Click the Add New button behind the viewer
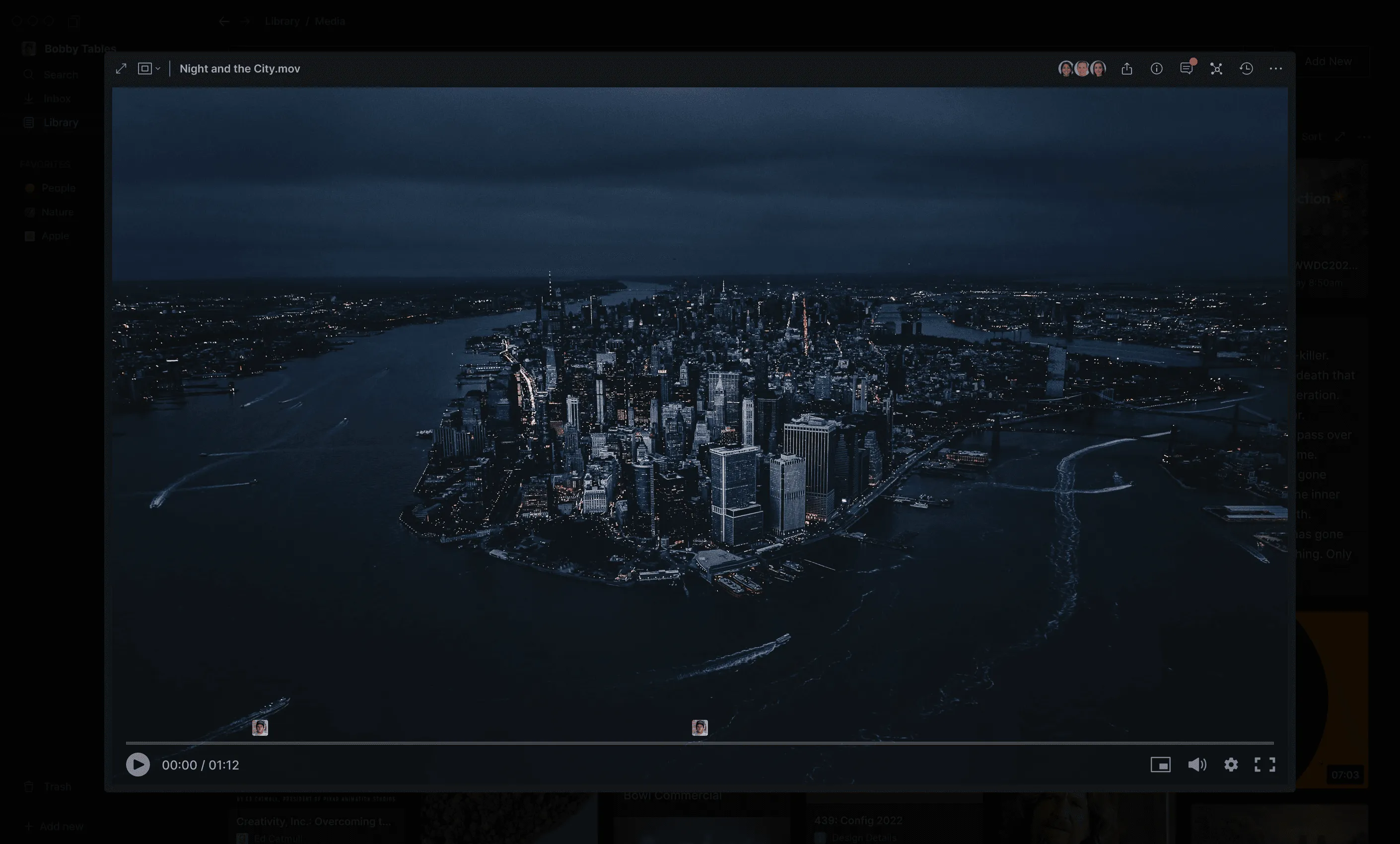 [x=1328, y=62]
